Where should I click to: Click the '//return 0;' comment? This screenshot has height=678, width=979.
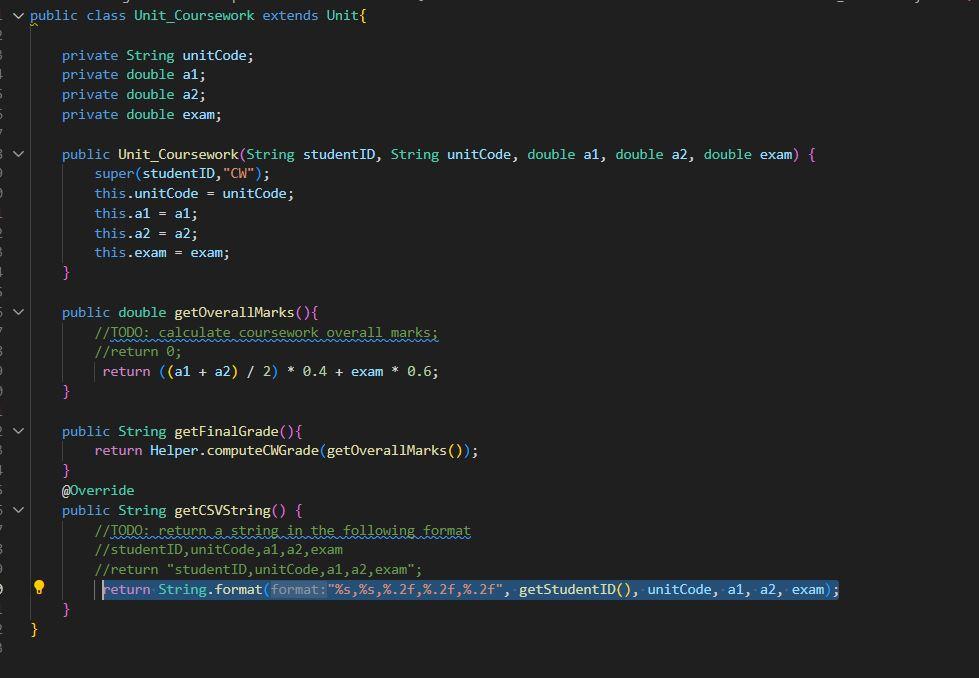[138, 352]
